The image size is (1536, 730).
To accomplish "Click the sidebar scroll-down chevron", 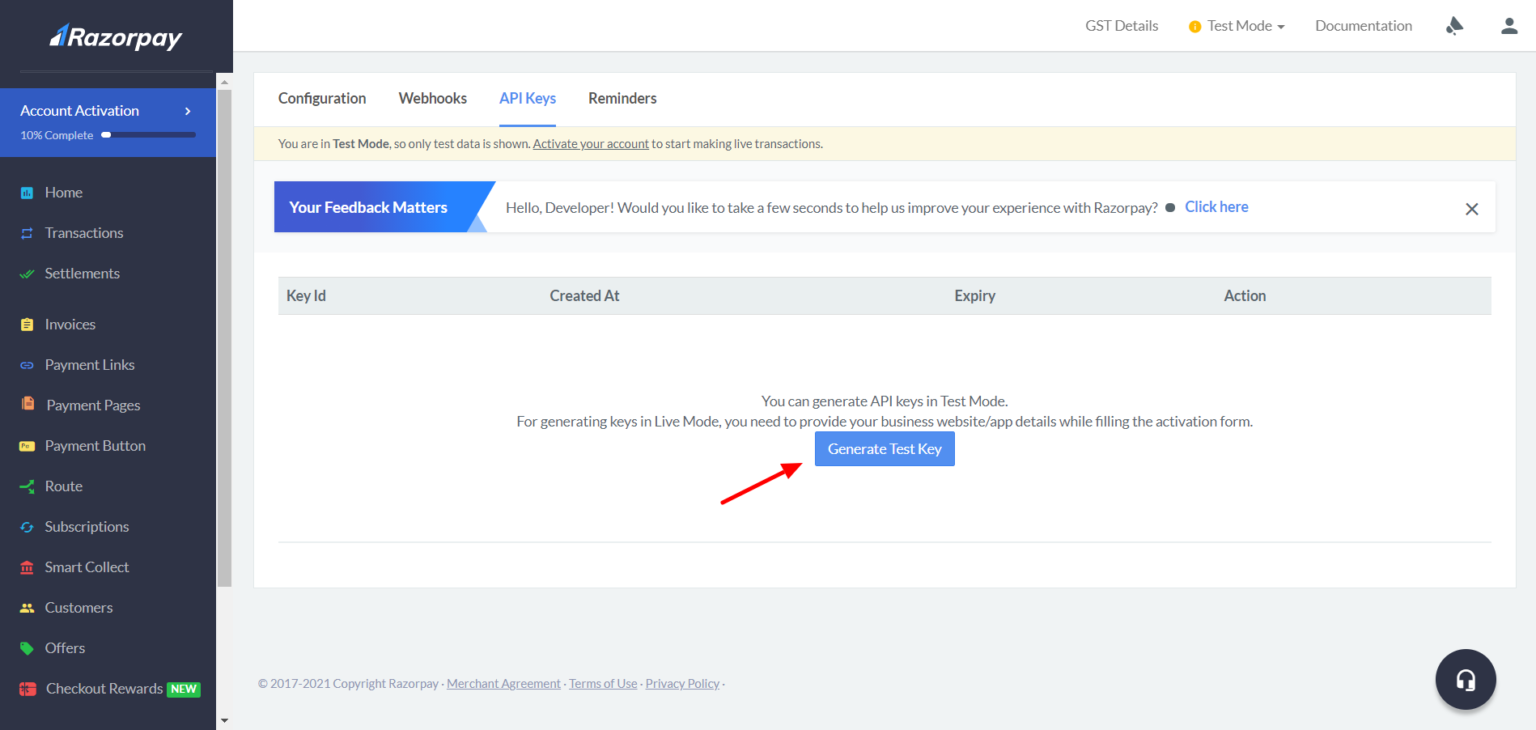I will click(x=224, y=719).
